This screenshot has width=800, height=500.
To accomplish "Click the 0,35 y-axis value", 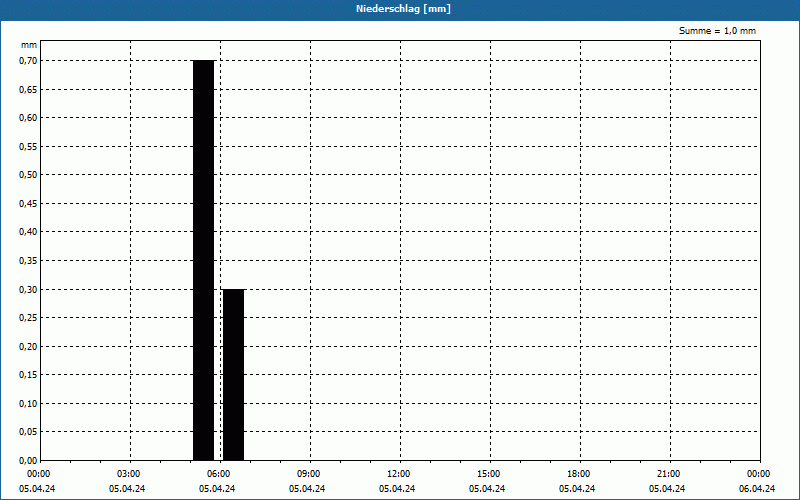I will pos(28,261).
